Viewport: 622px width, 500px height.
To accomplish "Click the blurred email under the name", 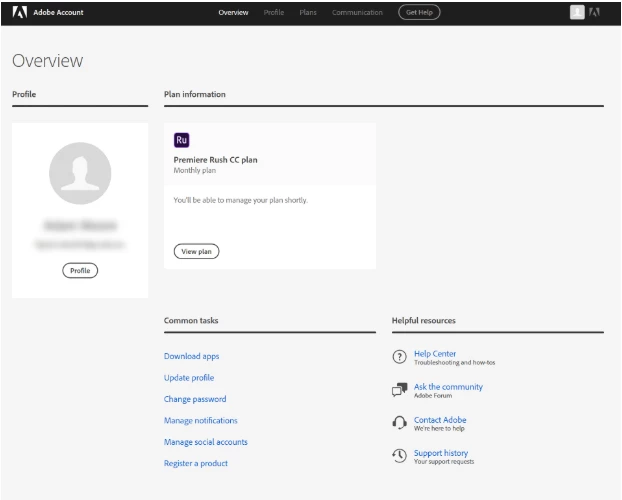I will [80, 244].
